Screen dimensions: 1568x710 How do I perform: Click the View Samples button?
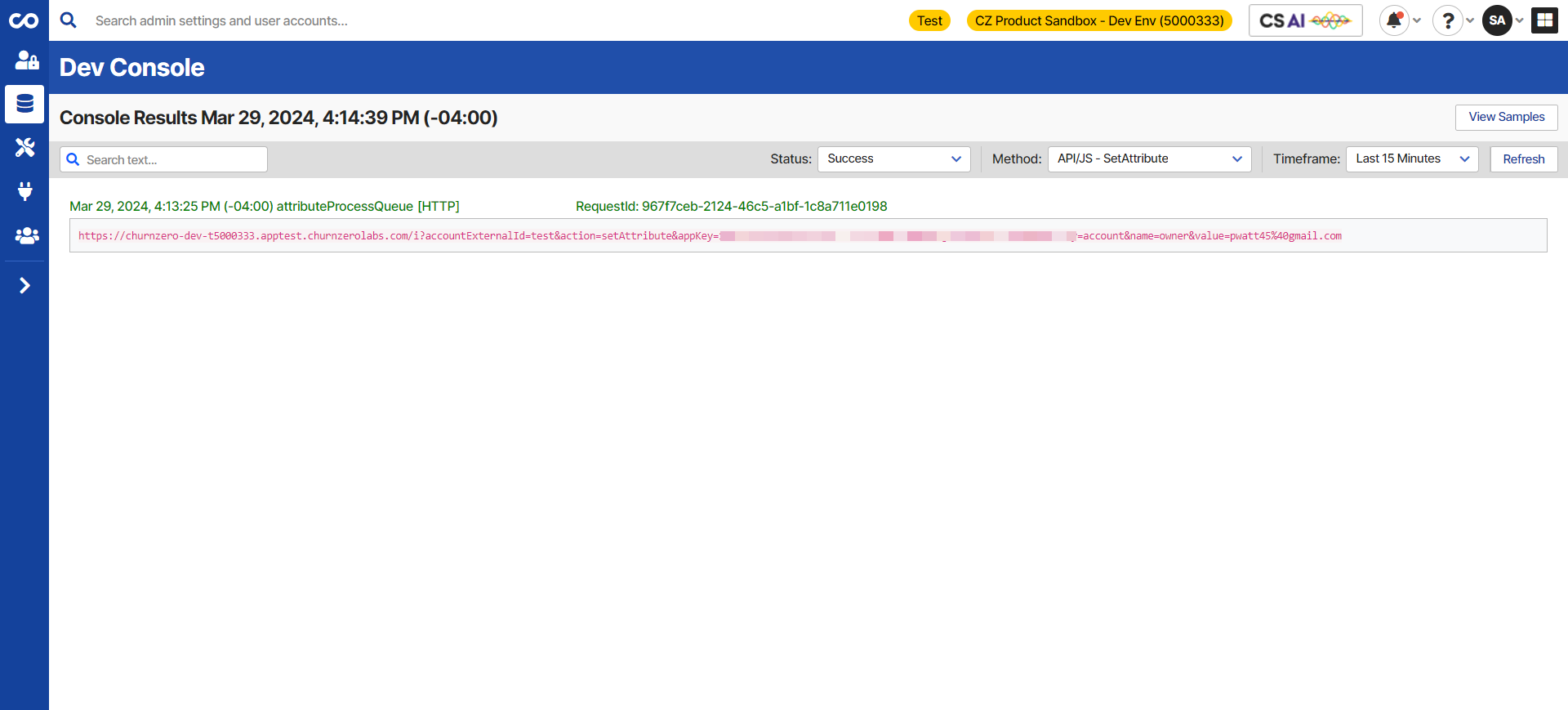coord(1506,117)
